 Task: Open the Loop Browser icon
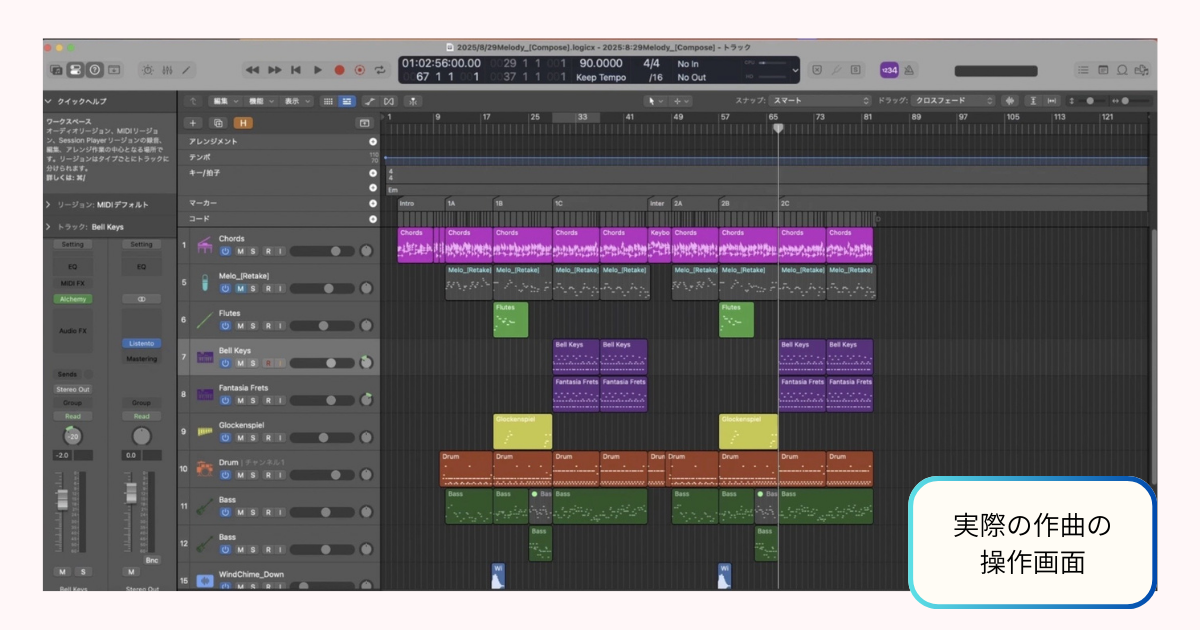click(1122, 70)
